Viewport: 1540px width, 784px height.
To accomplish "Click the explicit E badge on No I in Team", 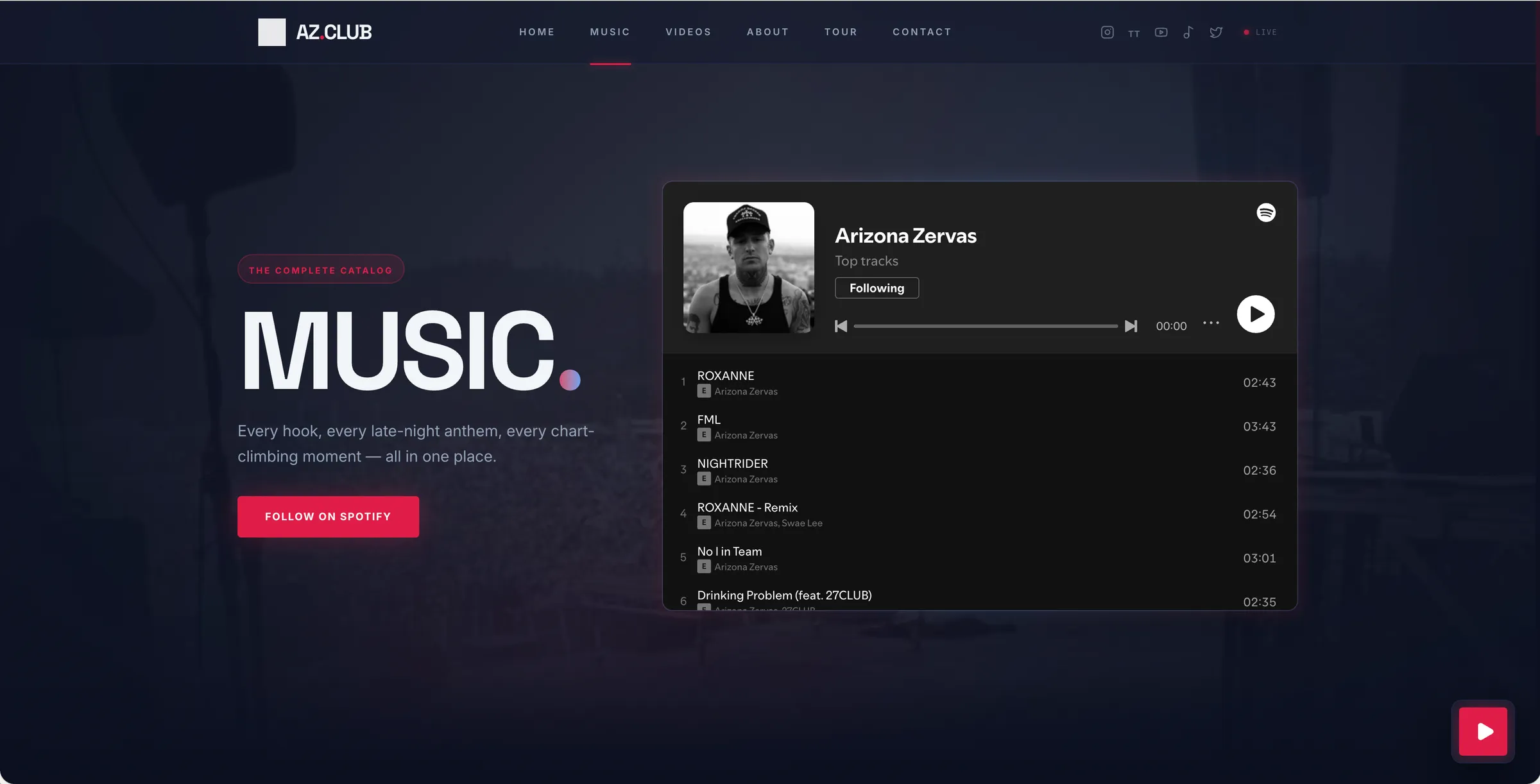I will (x=704, y=567).
